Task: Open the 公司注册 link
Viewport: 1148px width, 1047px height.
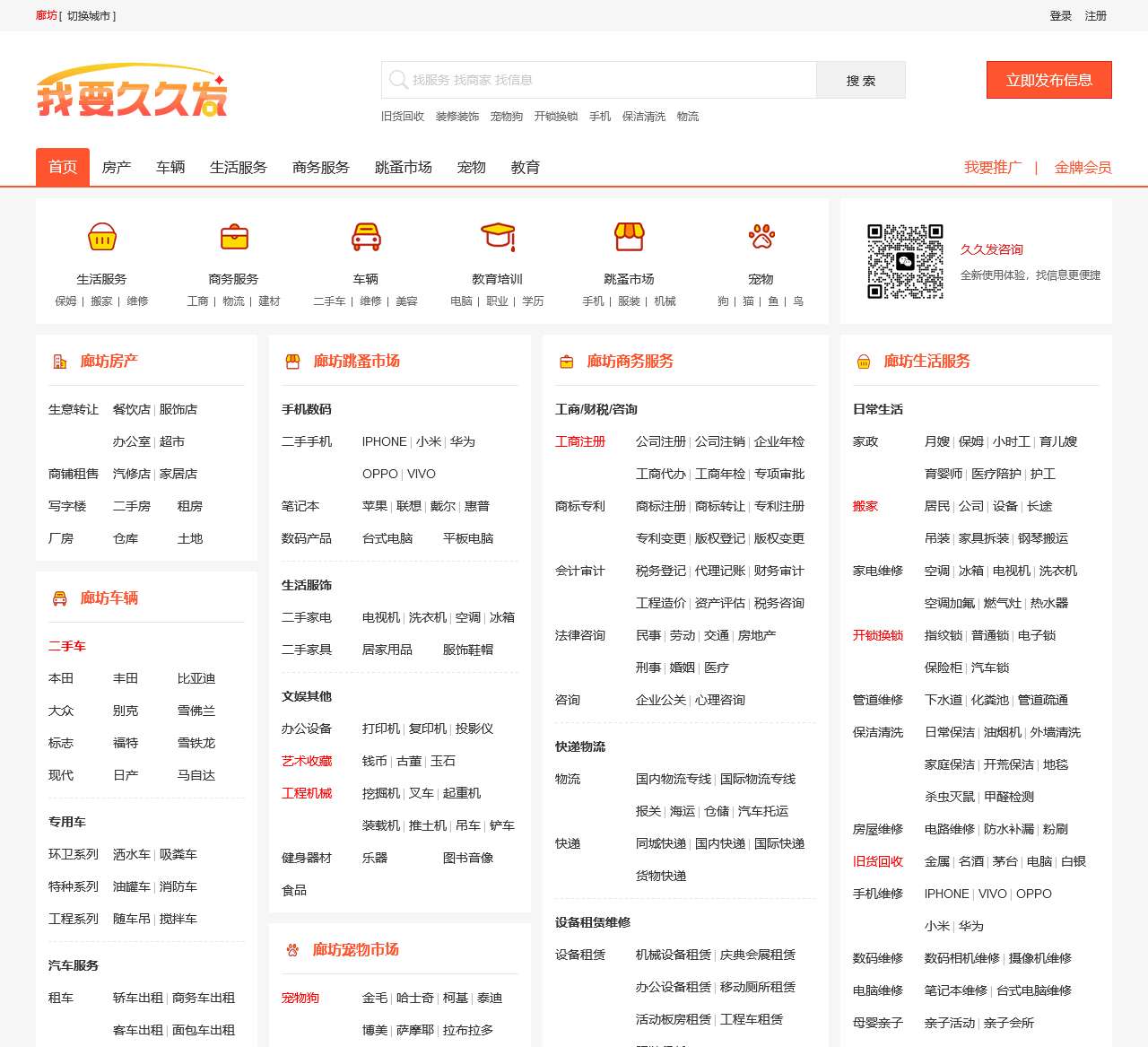Action: 661,441
